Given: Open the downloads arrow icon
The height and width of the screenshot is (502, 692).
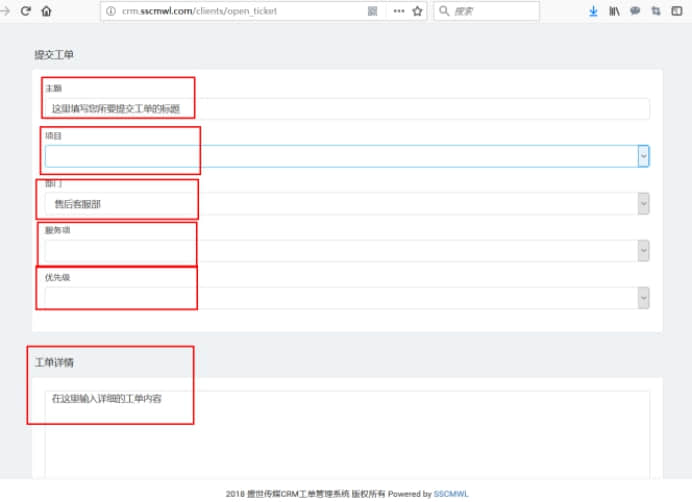Looking at the screenshot, I should pyautogui.click(x=593, y=11).
